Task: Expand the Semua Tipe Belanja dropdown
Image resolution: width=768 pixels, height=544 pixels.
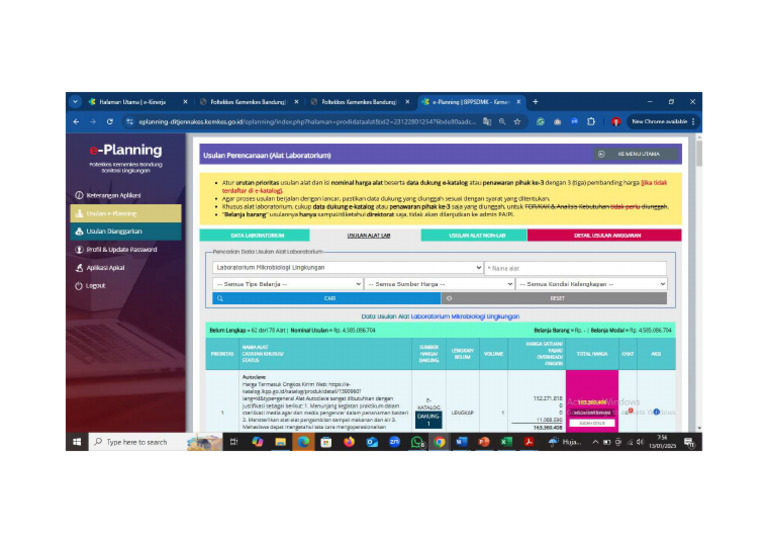Action: 288,284
